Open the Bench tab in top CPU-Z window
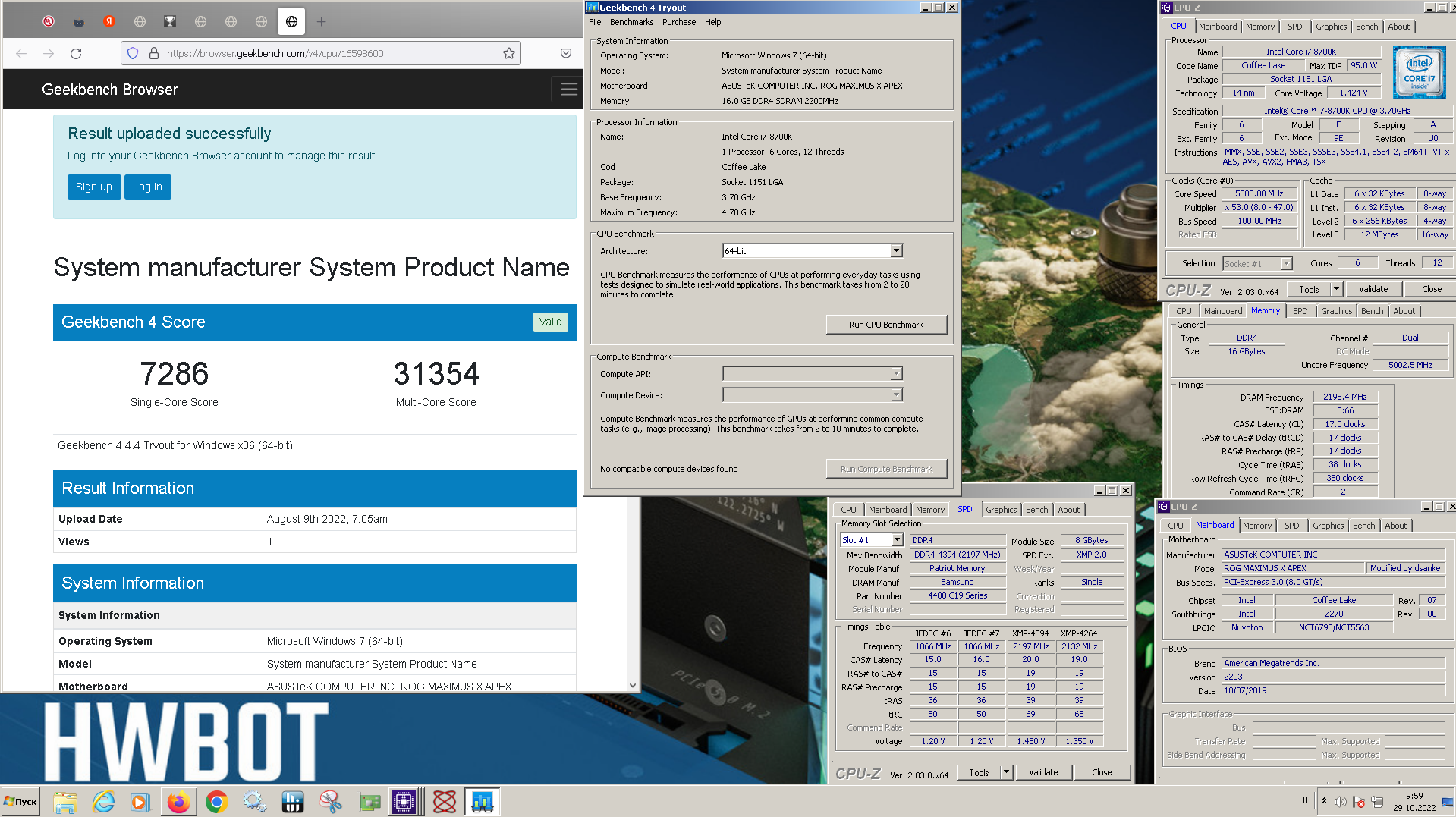 tap(1366, 27)
